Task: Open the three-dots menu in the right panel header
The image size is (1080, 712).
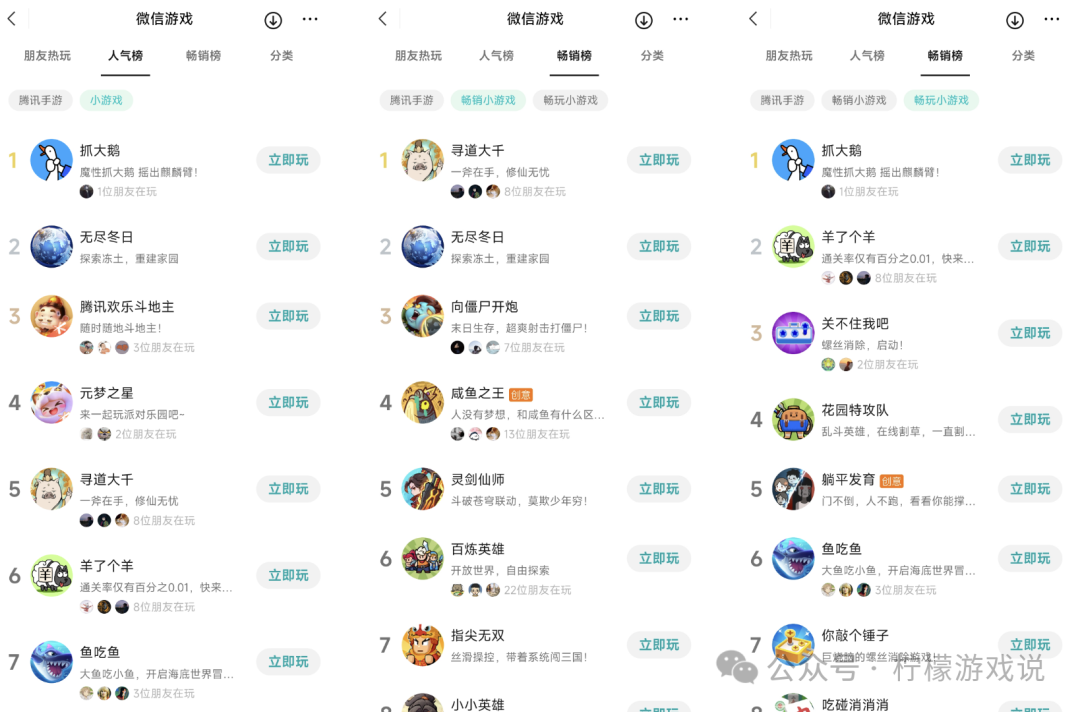Action: (x=1051, y=19)
